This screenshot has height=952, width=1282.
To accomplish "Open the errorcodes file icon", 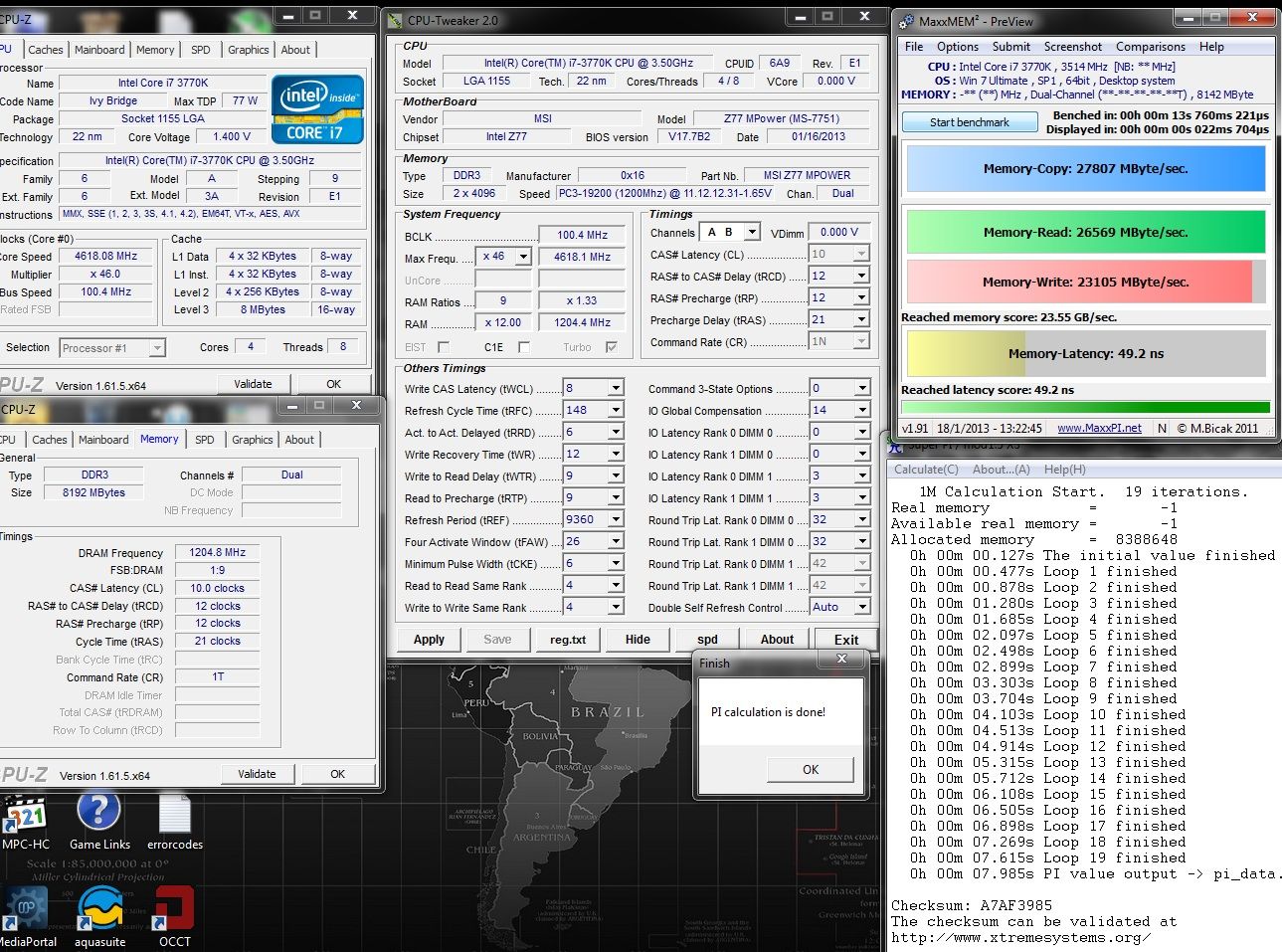I will pyautogui.click(x=175, y=822).
